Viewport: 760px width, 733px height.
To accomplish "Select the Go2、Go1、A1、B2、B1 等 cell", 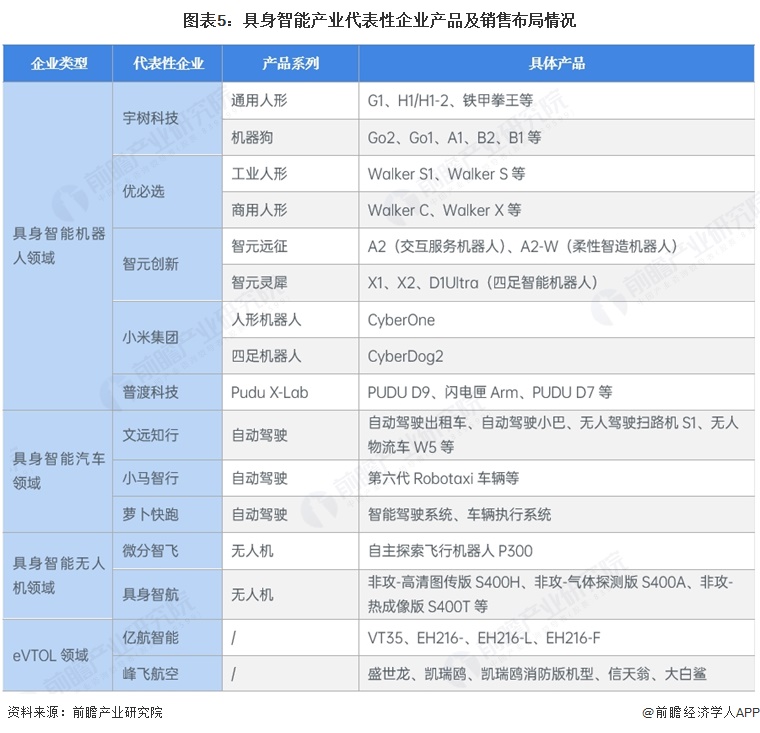I will [x=556, y=137].
